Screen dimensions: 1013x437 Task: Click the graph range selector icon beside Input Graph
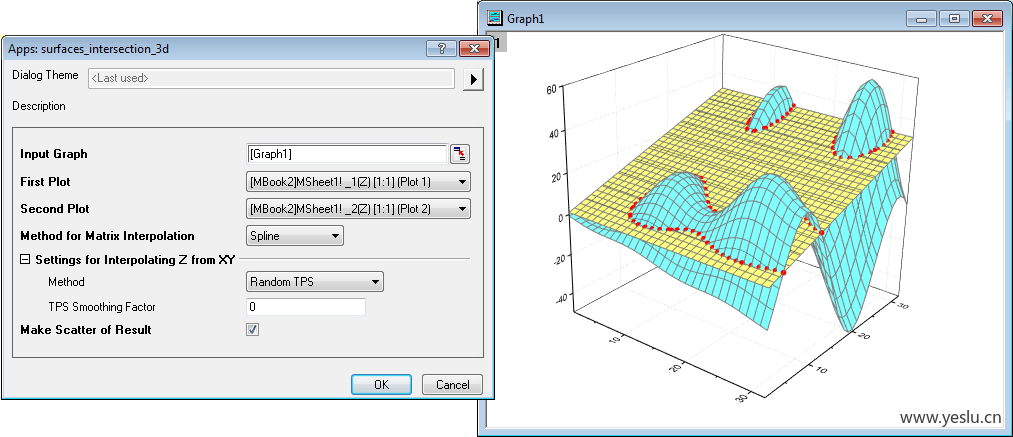461,154
